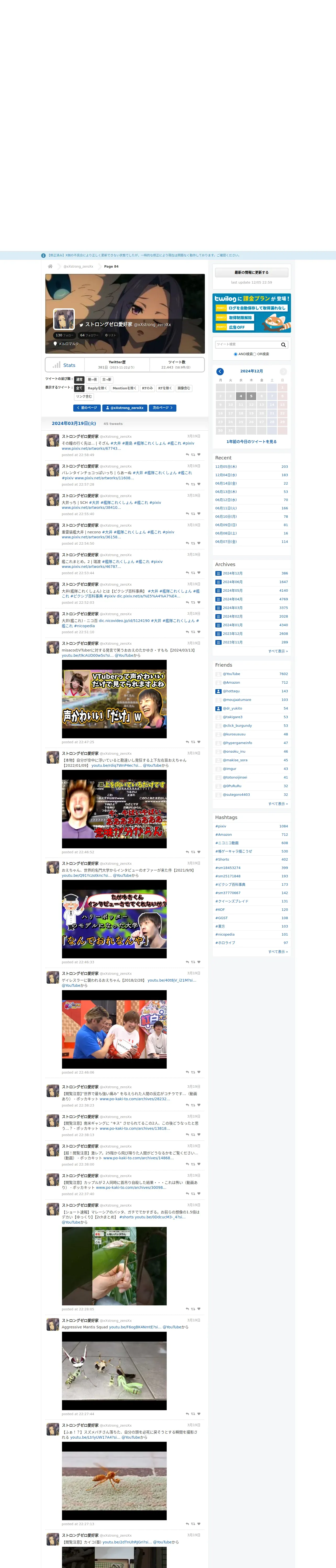Reply to the tweet posted at 22:58:49
336x1568 pixels.
(x=187, y=455)
